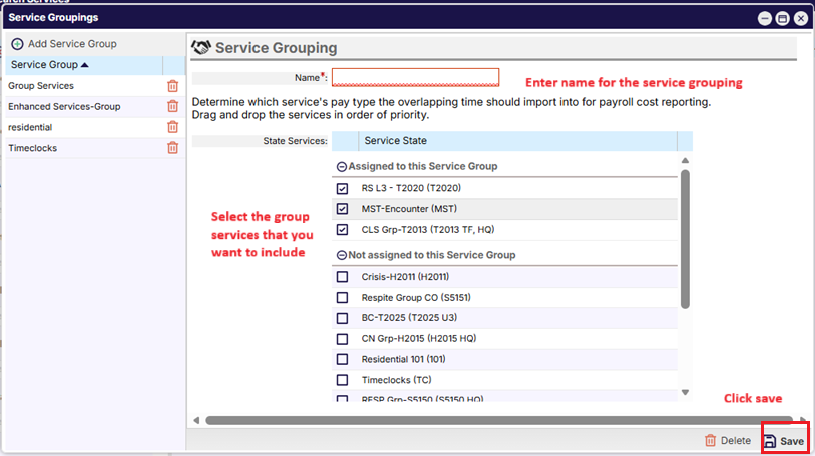Click the Name input field
The image size is (815, 456).
point(415,77)
